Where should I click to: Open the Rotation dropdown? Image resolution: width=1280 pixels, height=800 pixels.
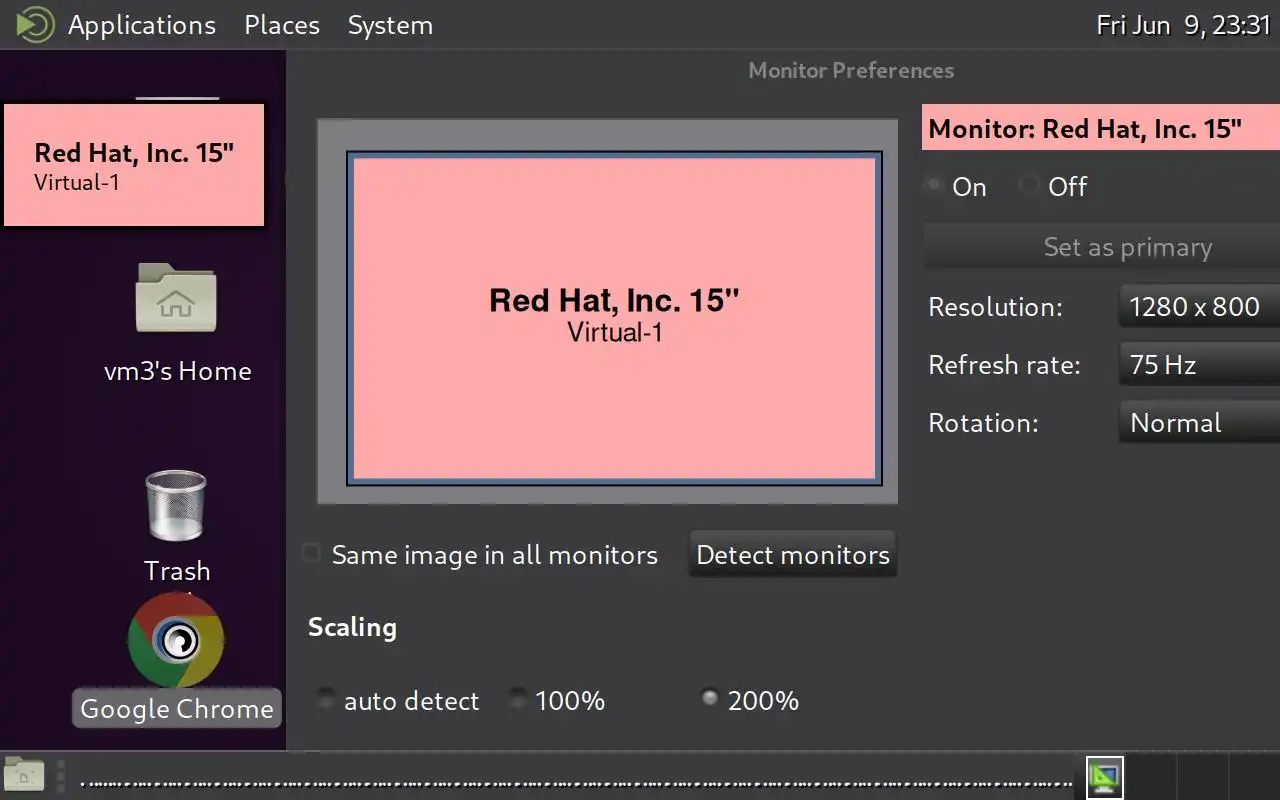tap(1198, 423)
